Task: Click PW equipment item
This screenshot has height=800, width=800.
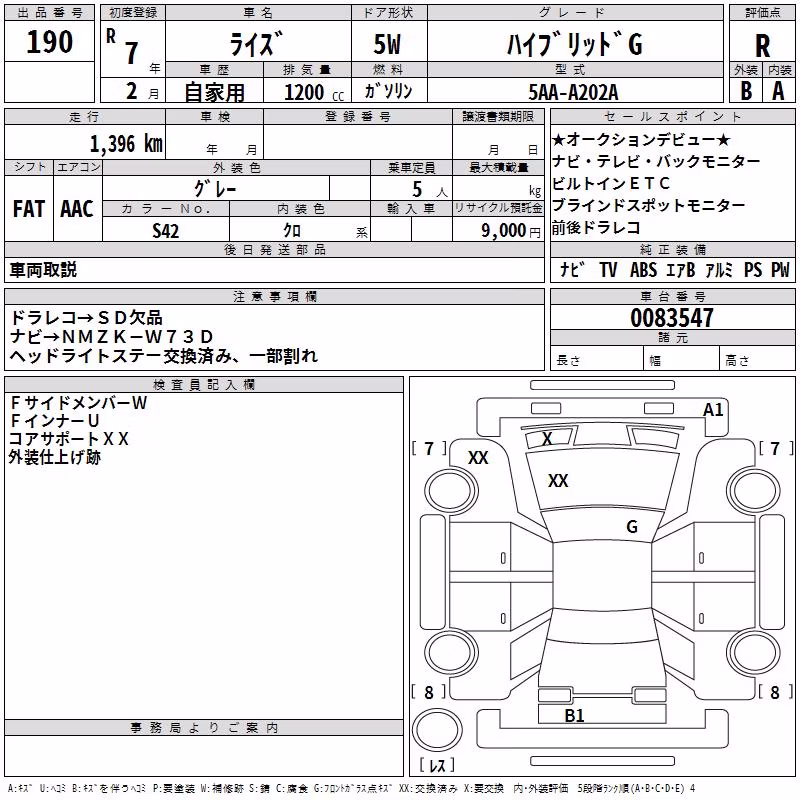Action: pyautogui.click(x=780, y=269)
